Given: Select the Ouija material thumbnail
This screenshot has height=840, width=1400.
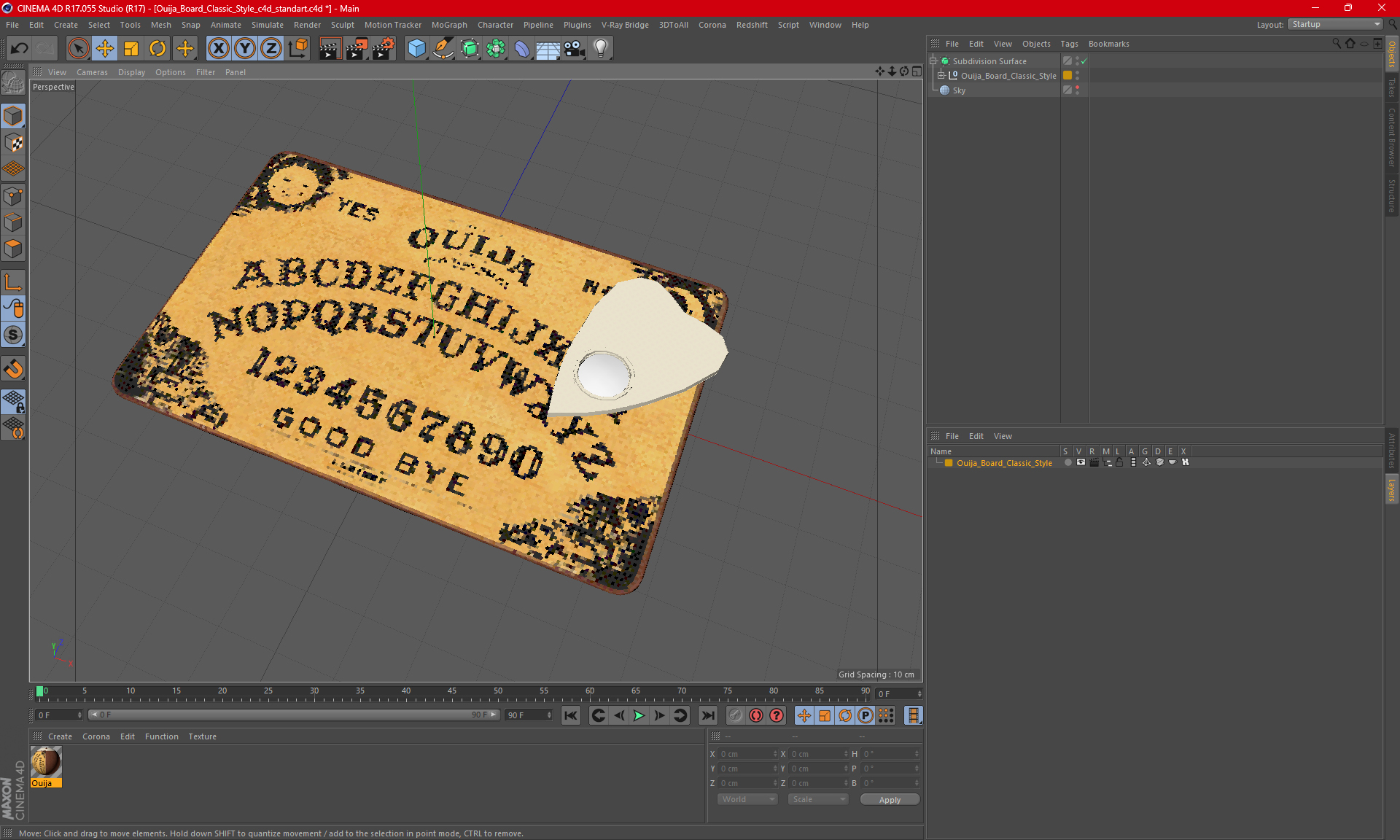Looking at the screenshot, I should click(46, 763).
